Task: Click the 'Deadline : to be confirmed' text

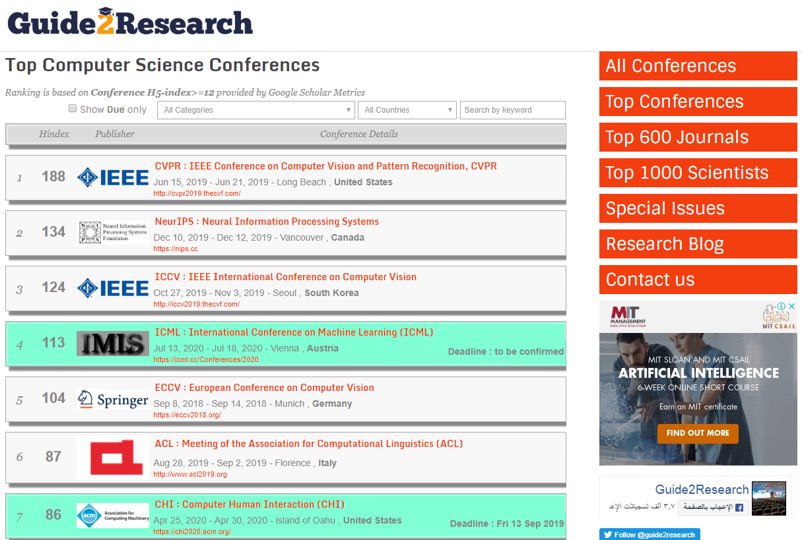Action: click(x=506, y=352)
